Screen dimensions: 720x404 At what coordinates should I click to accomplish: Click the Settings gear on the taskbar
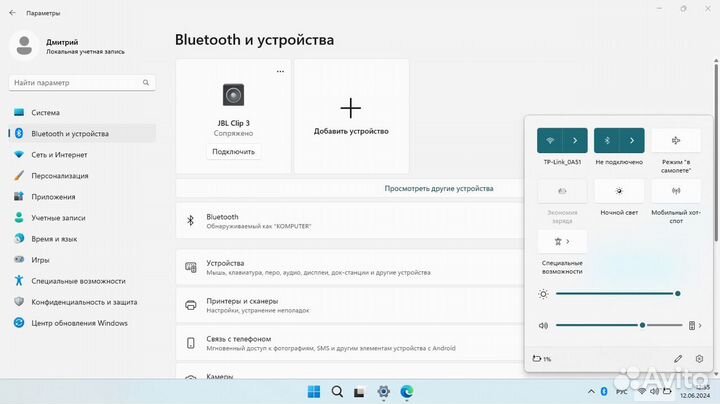pyautogui.click(x=383, y=392)
